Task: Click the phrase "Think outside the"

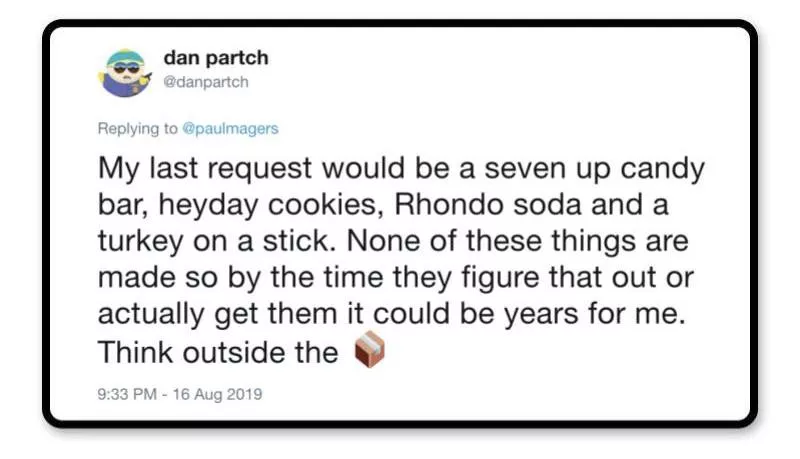Action: (217, 351)
